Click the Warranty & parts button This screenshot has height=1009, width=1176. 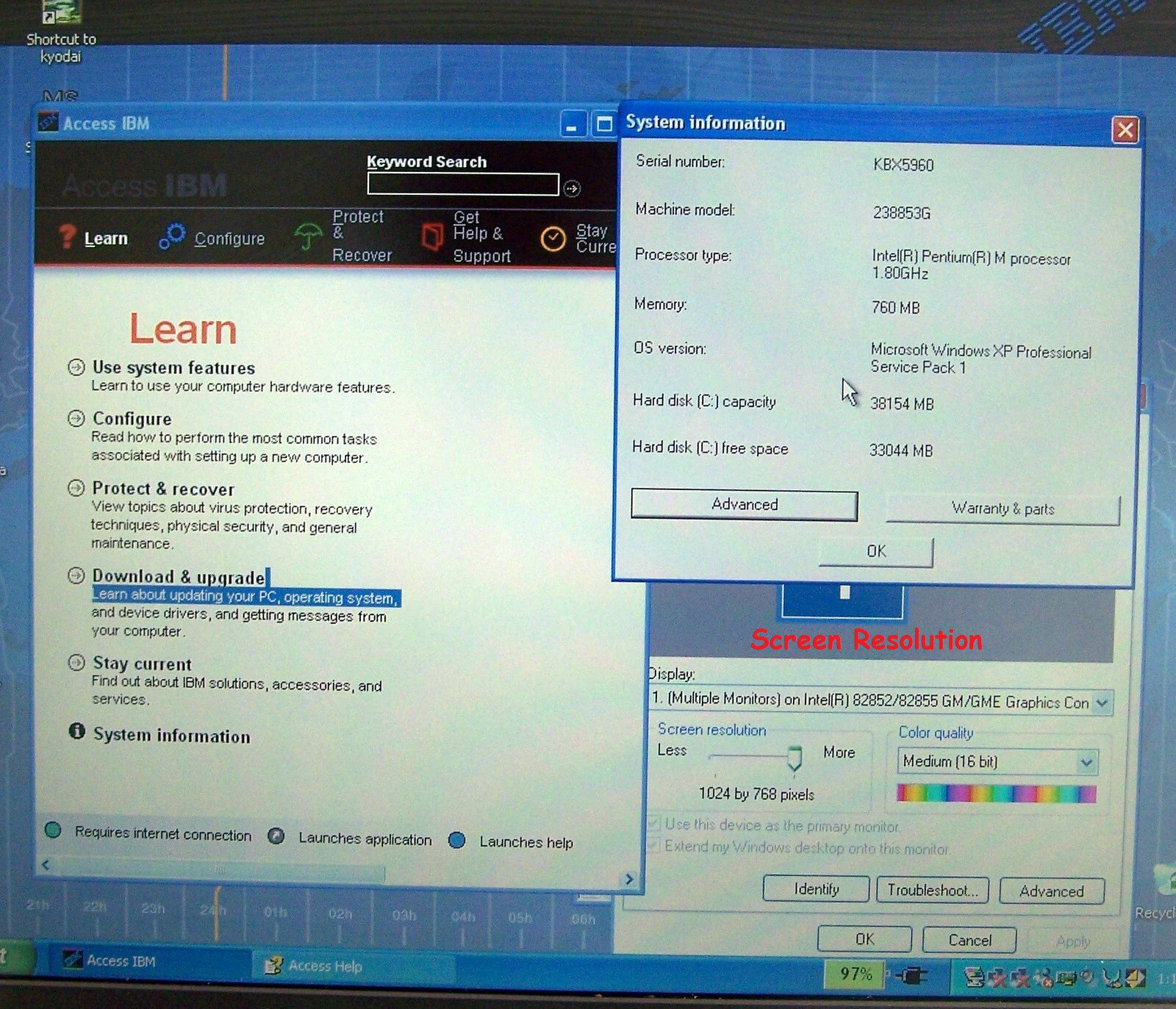click(1003, 509)
